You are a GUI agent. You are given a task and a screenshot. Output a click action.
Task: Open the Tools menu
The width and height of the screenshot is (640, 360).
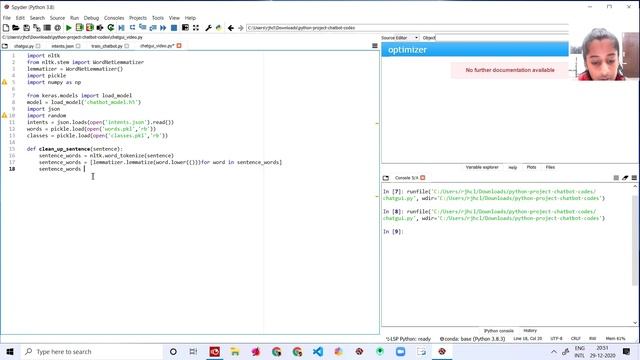tap(158, 18)
